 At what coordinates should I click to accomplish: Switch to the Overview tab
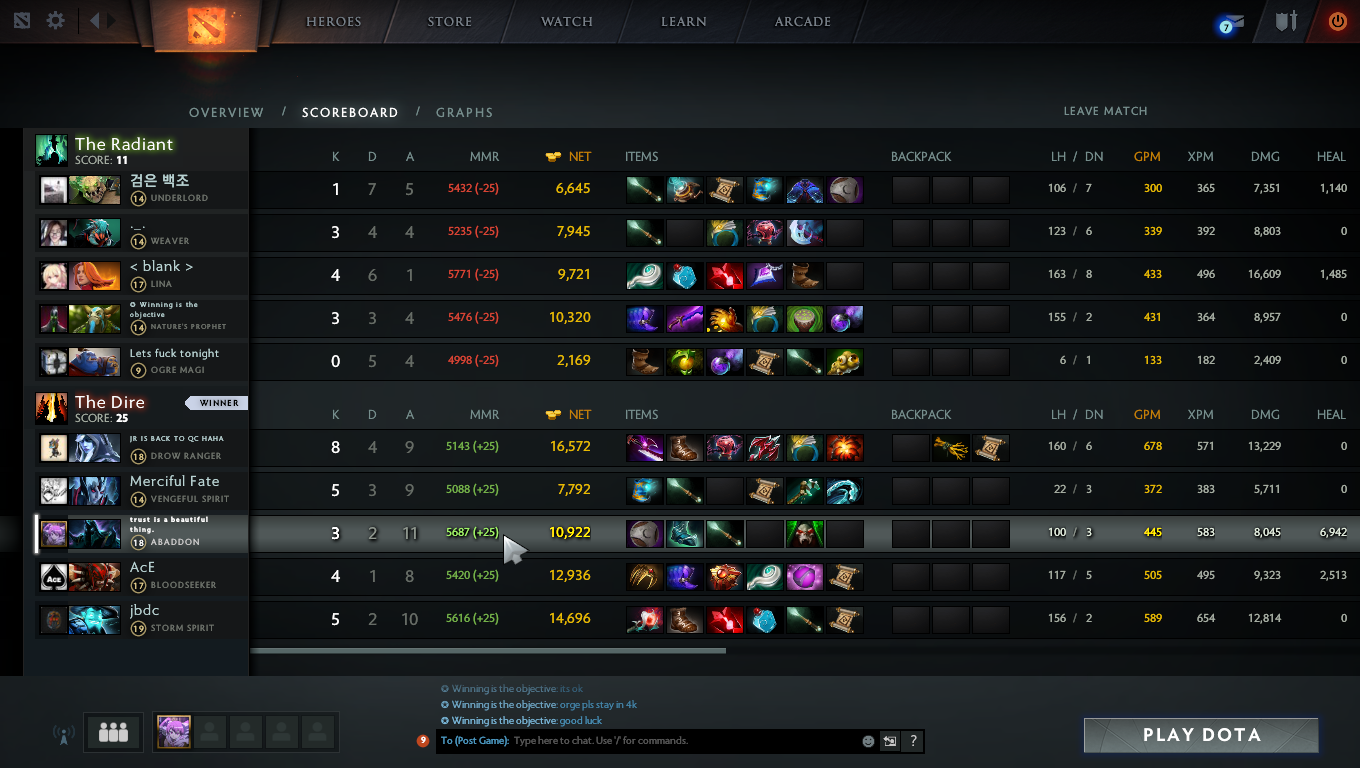pyautogui.click(x=227, y=112)
